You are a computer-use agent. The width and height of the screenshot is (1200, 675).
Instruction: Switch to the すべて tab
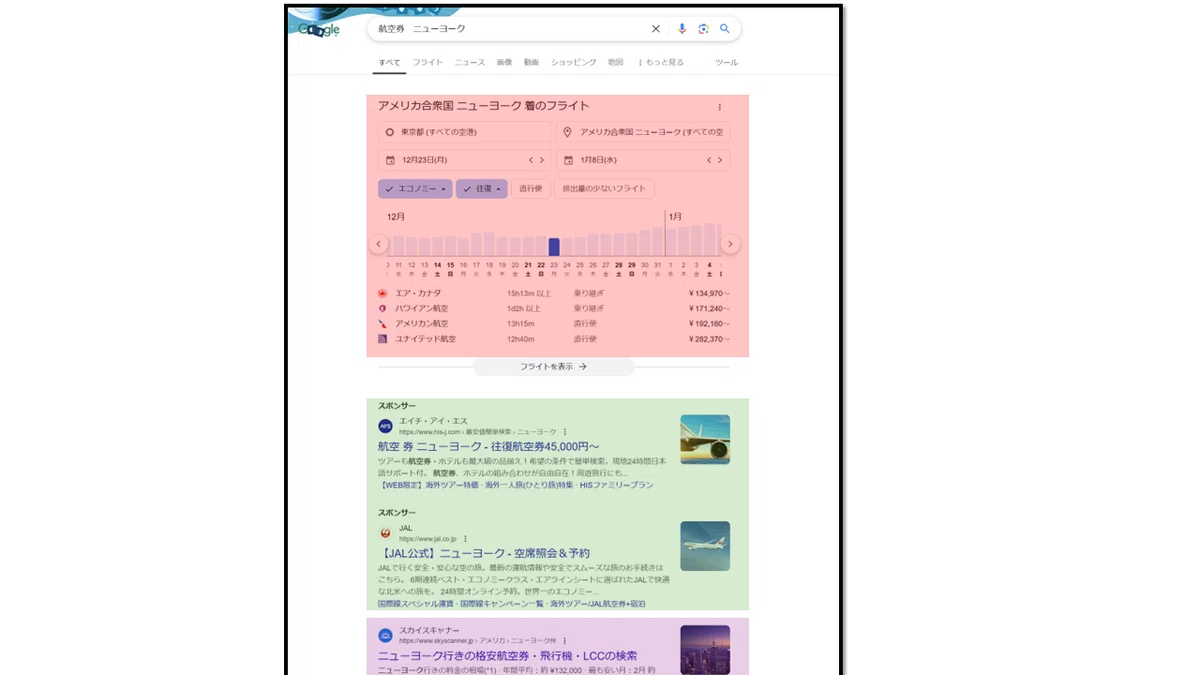click(389, 62)
